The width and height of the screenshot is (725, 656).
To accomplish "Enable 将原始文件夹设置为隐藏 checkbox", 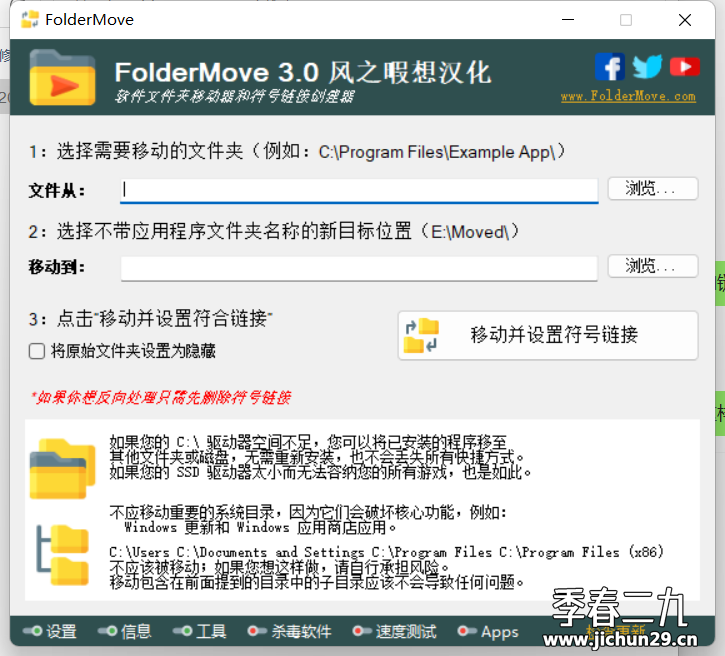I will pyautogui.click(x=37, y=351).
